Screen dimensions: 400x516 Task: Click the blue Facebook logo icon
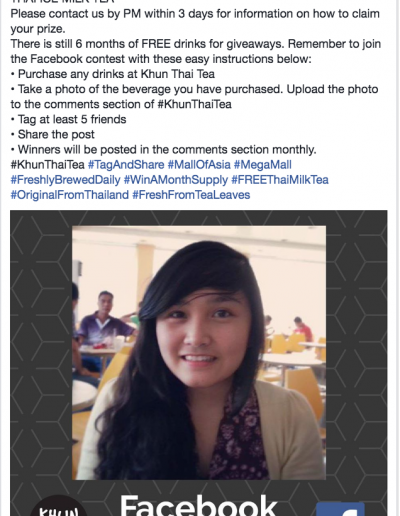click(x=340, y=509)
